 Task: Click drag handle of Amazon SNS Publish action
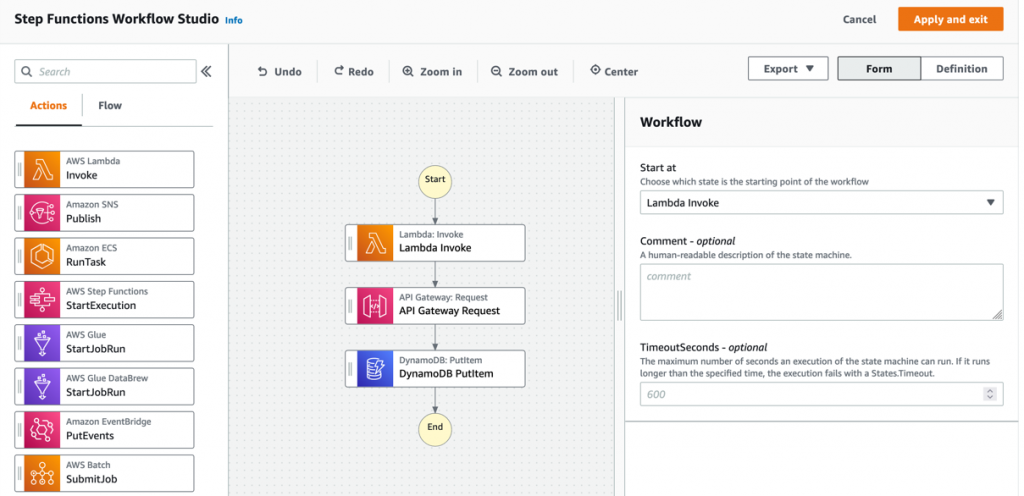(20, 213)
